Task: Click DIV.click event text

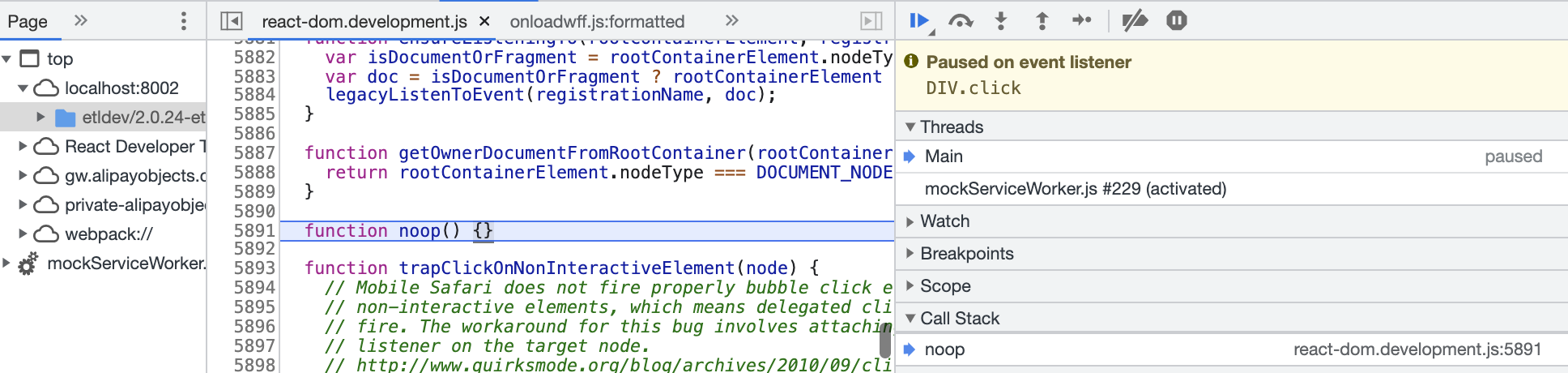Action: pos(974,88)
